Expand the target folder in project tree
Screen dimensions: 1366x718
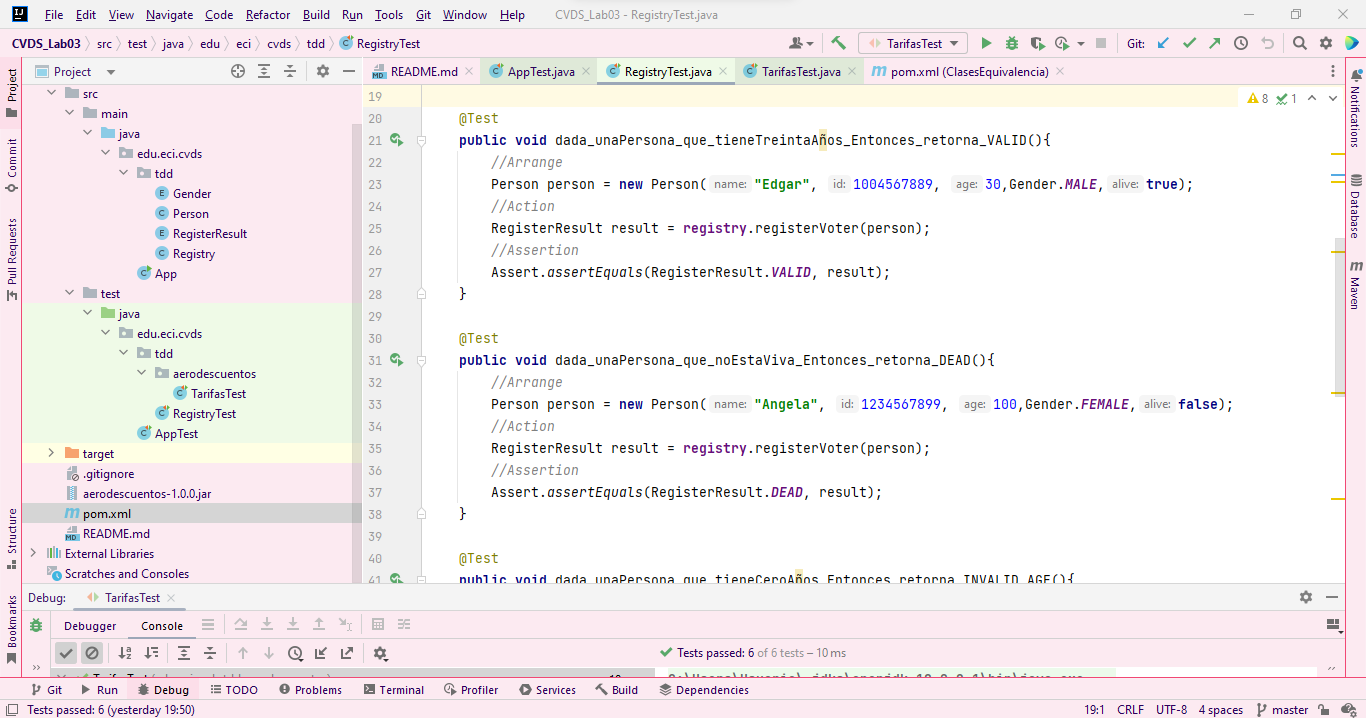(51, 453)
